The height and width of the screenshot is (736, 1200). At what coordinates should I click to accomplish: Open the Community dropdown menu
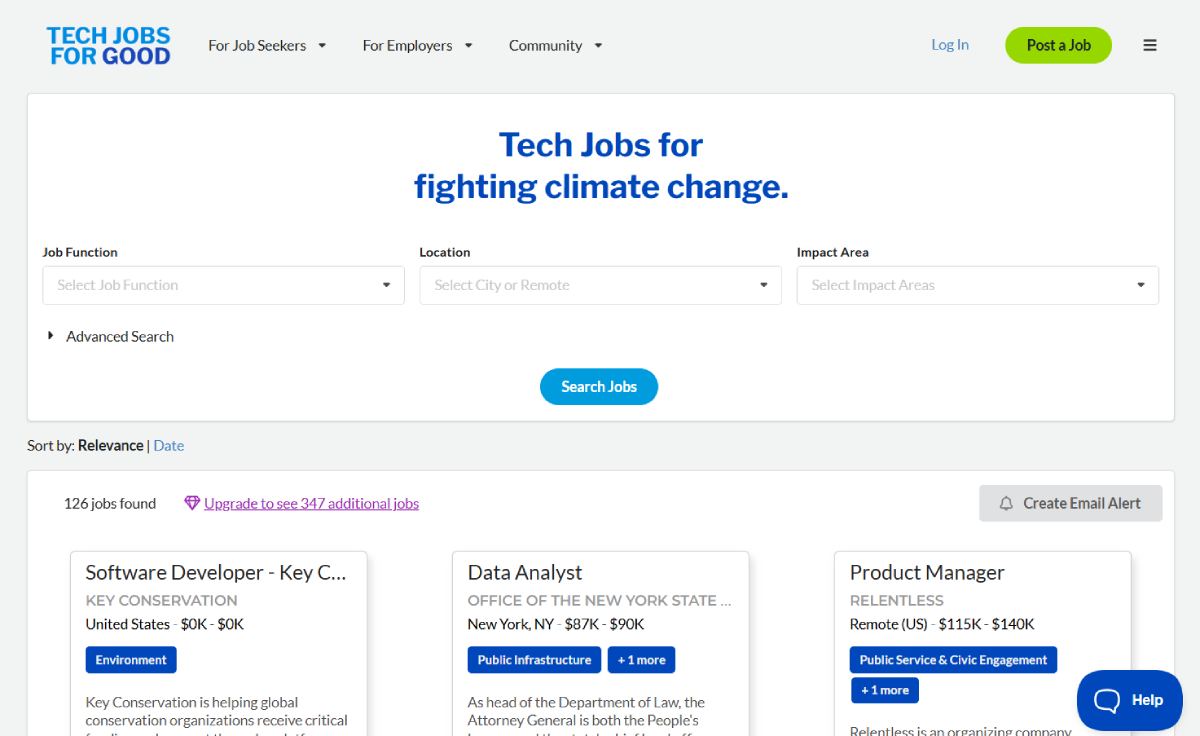click(x=555, y=45)
